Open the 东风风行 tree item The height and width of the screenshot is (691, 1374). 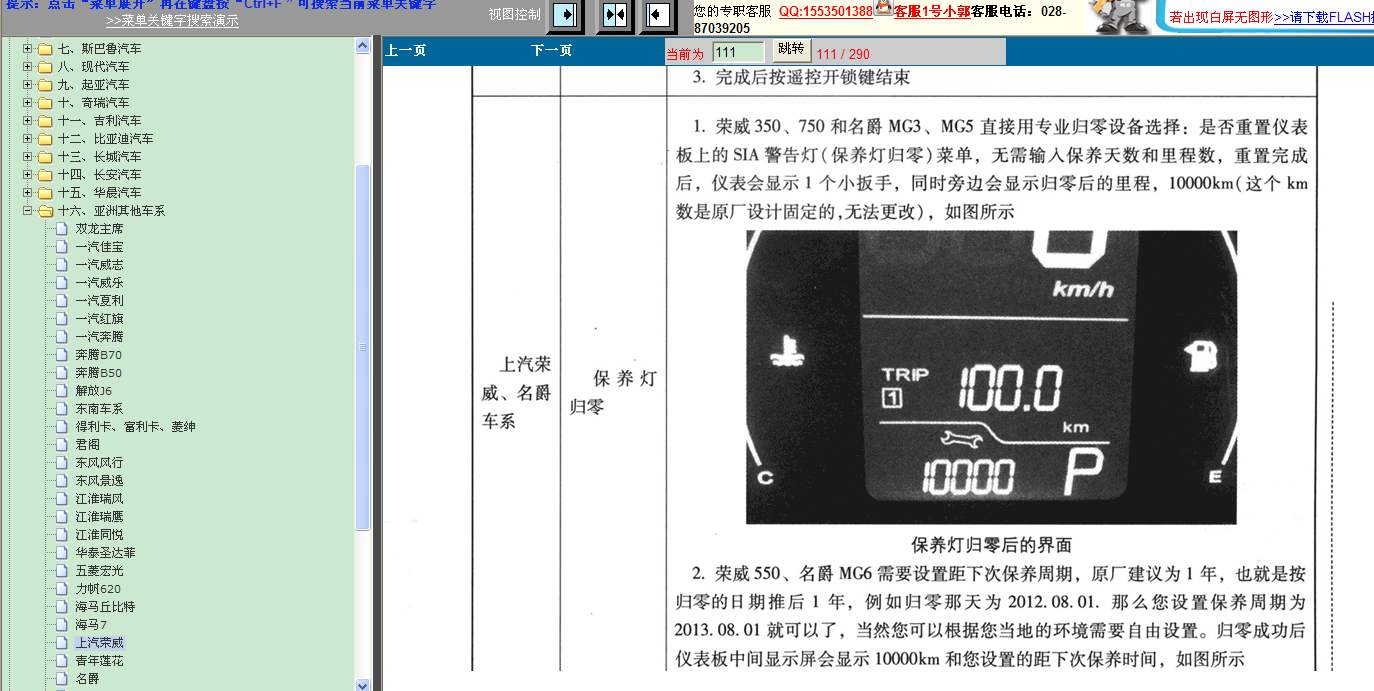100,463
